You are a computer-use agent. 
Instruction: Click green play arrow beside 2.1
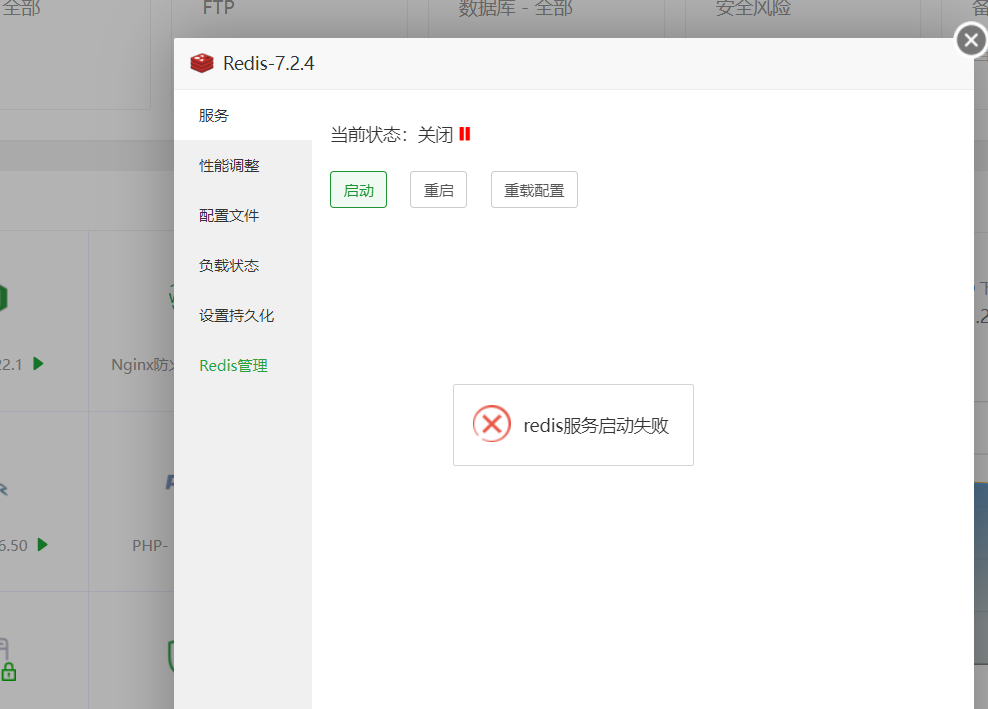point(38,364)
